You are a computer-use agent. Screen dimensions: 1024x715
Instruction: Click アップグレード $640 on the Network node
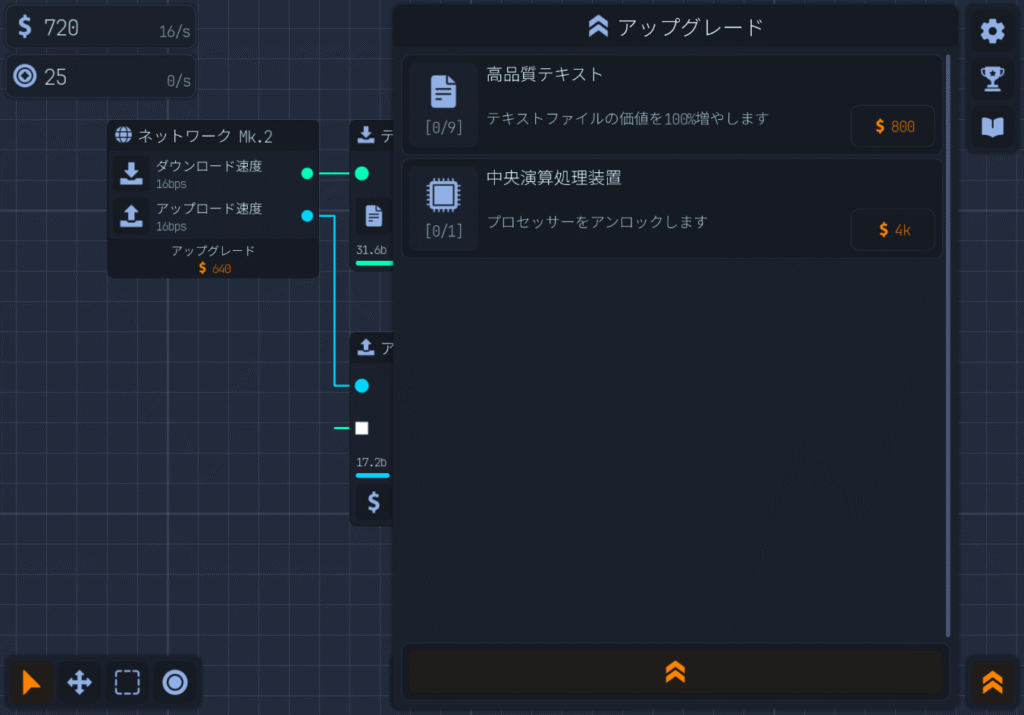pyautogui.click(x=213, y=259)
